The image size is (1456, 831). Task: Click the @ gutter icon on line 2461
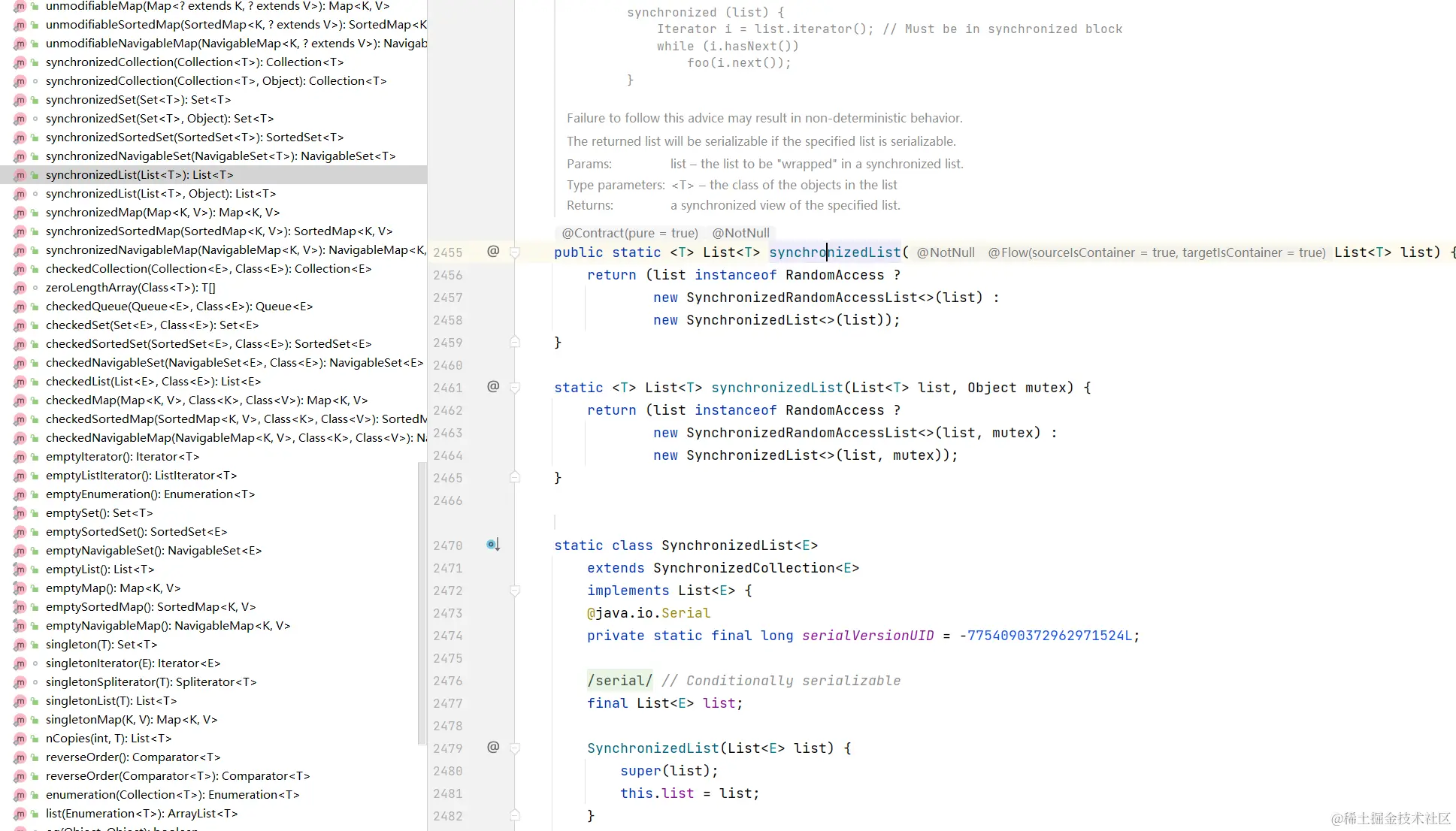coord(493,387)
